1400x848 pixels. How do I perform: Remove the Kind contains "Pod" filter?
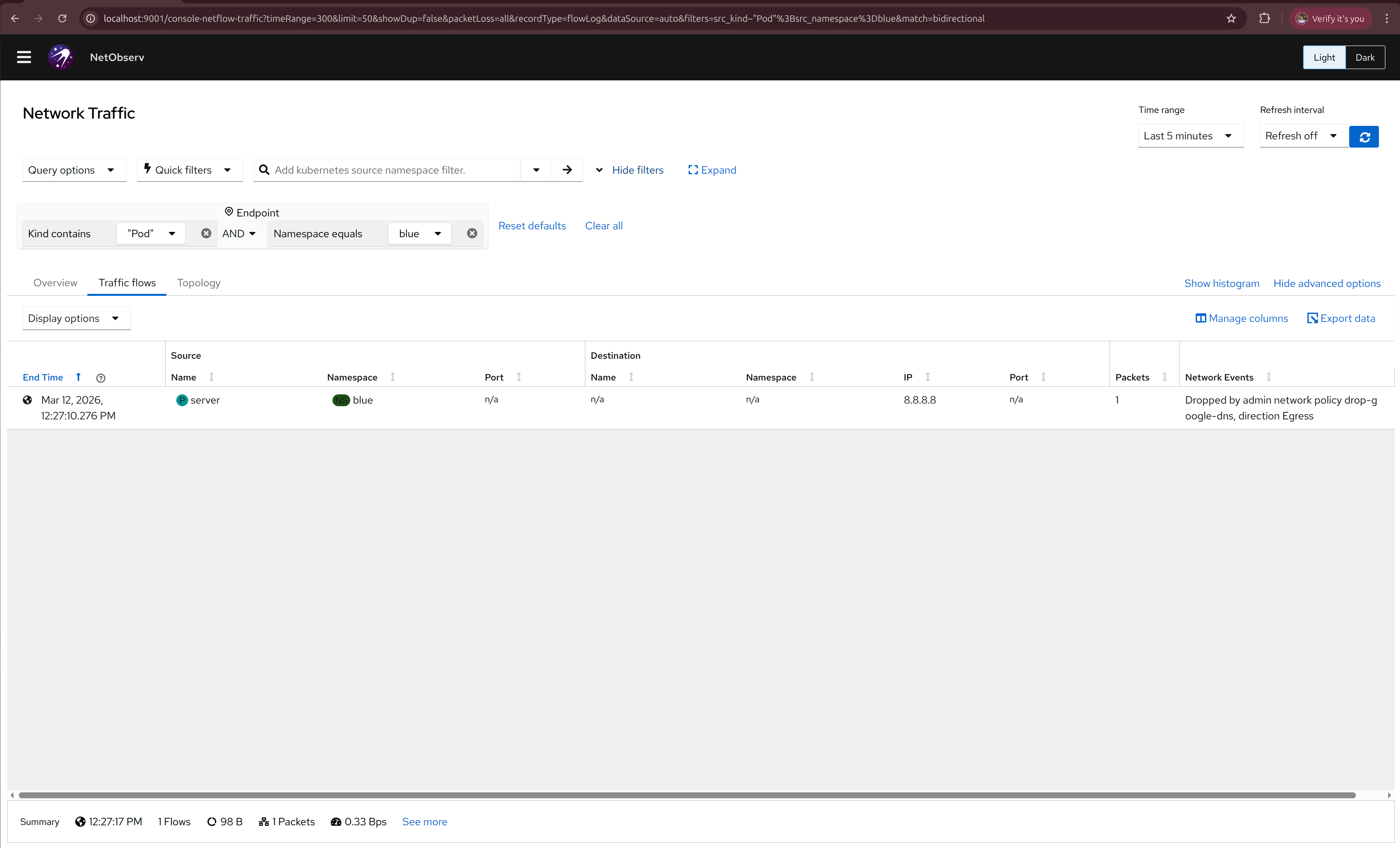(206, 234)
